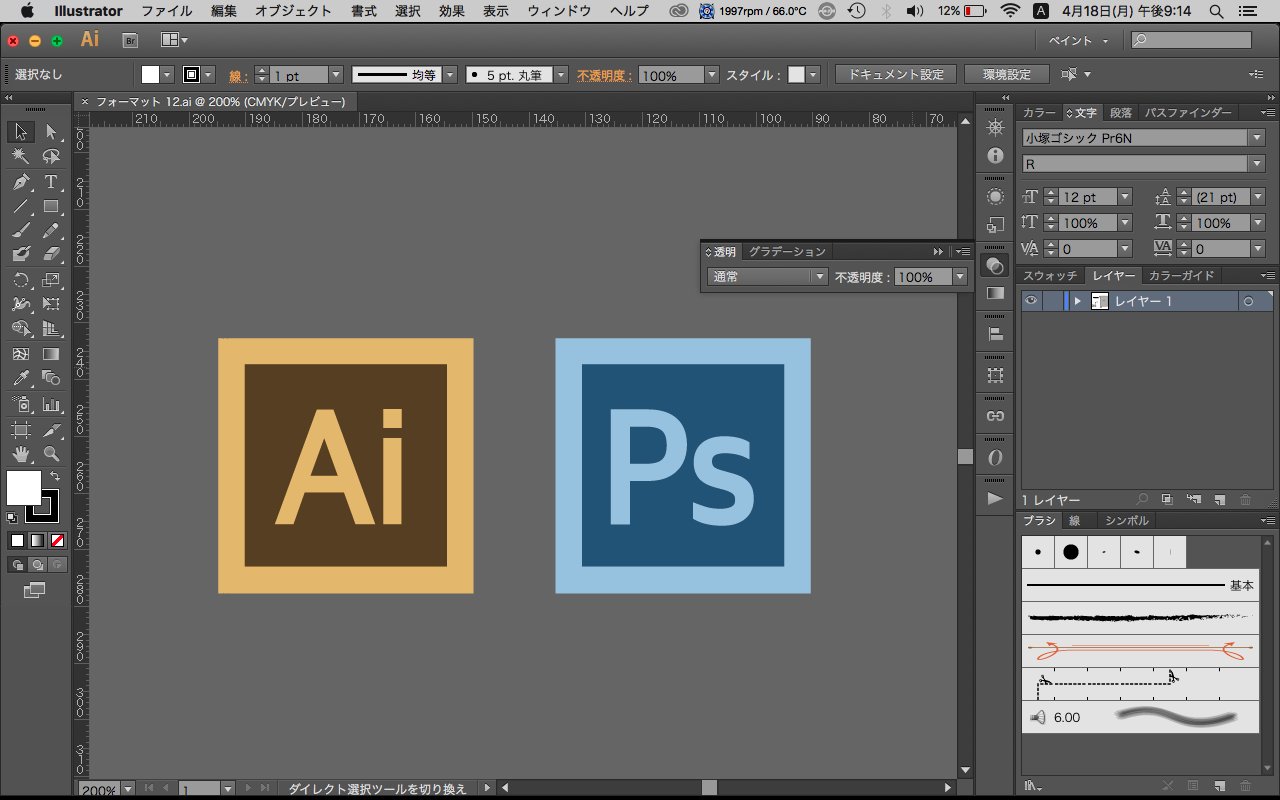Screen dimensions: 1280x800
Task: Select the Mesh tool
Action: [21, 354]
